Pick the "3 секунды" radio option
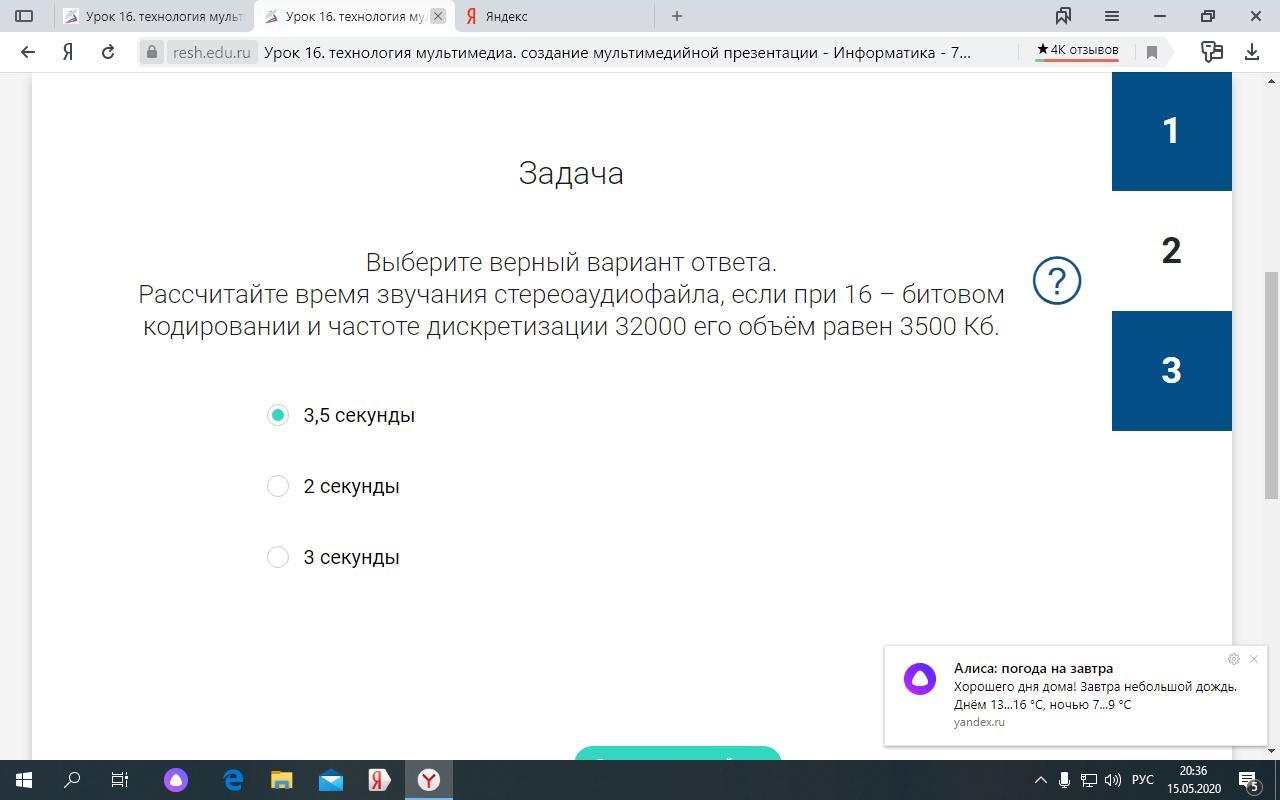The height and width of the screenshot is (800, 1280). [278, 557]
